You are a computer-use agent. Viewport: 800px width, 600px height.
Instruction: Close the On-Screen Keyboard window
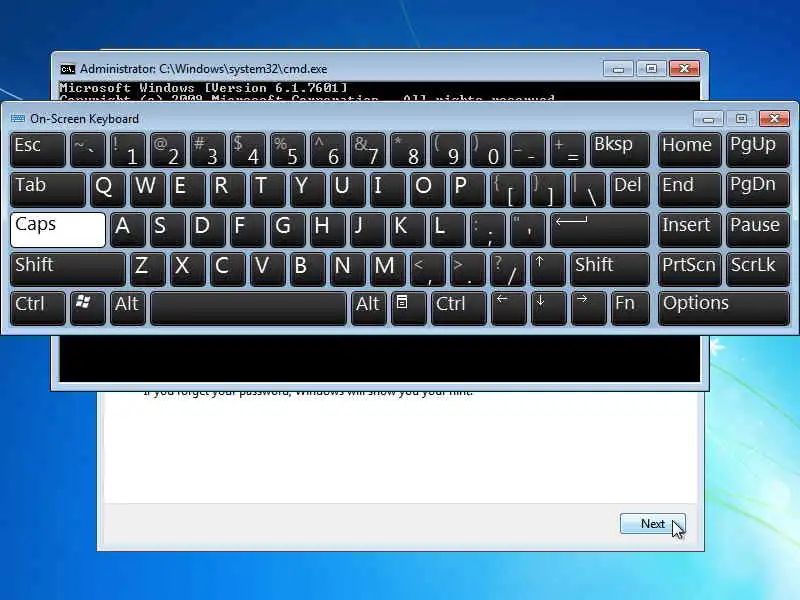tap(774, 118)
